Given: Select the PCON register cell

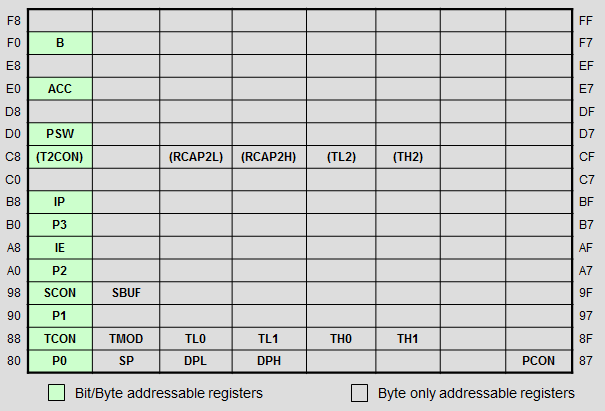Looking at the screenshot, I should click(539, 361).
